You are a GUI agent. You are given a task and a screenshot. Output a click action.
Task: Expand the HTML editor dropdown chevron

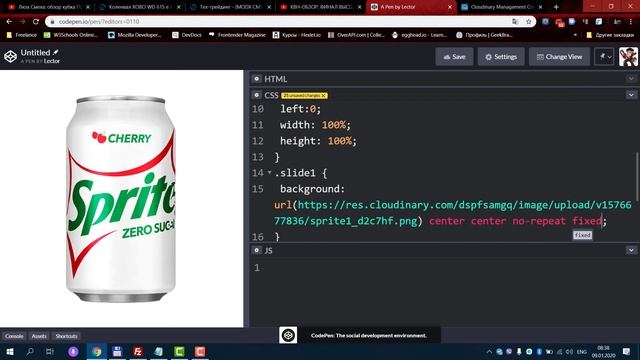[631, 78]
